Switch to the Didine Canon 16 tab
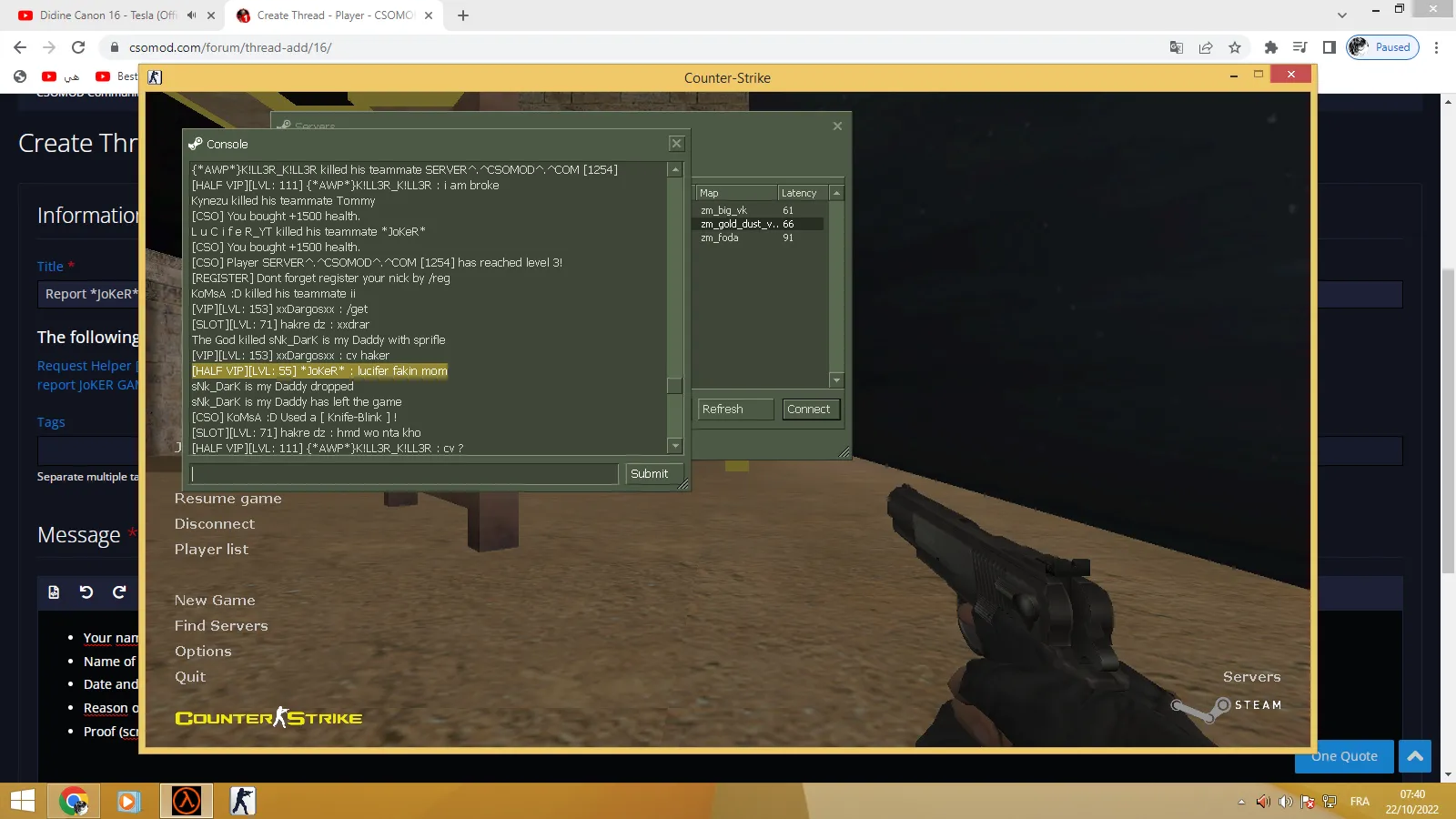1456x819 pixels. 107,15
